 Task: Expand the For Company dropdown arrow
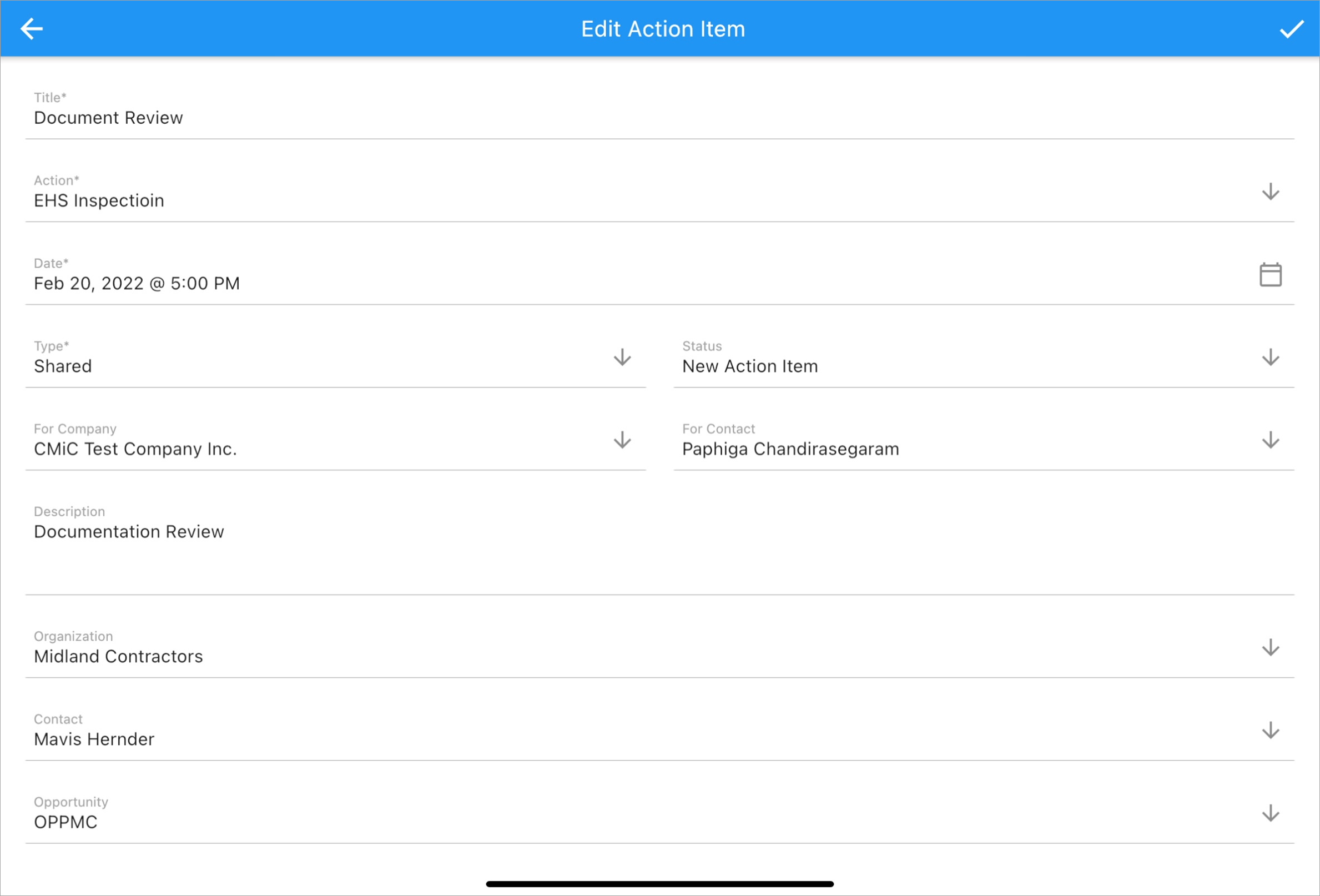(622, 440)
